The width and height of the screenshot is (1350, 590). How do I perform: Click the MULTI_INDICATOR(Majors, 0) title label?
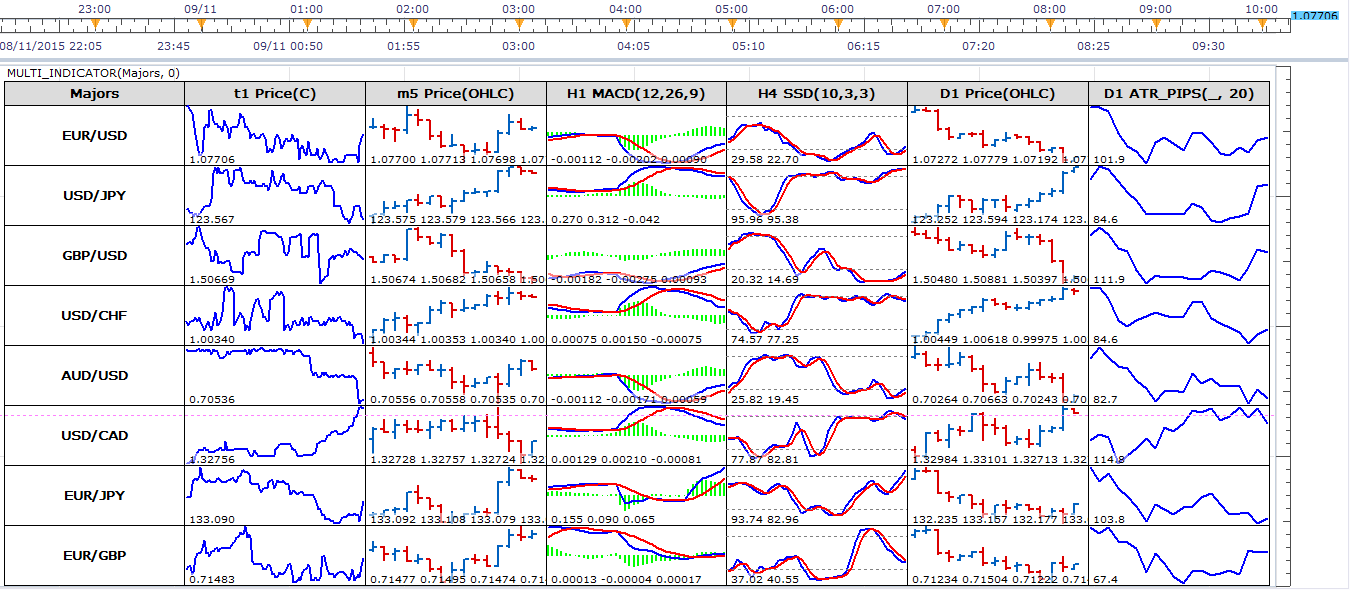click(x=94, y=73)
